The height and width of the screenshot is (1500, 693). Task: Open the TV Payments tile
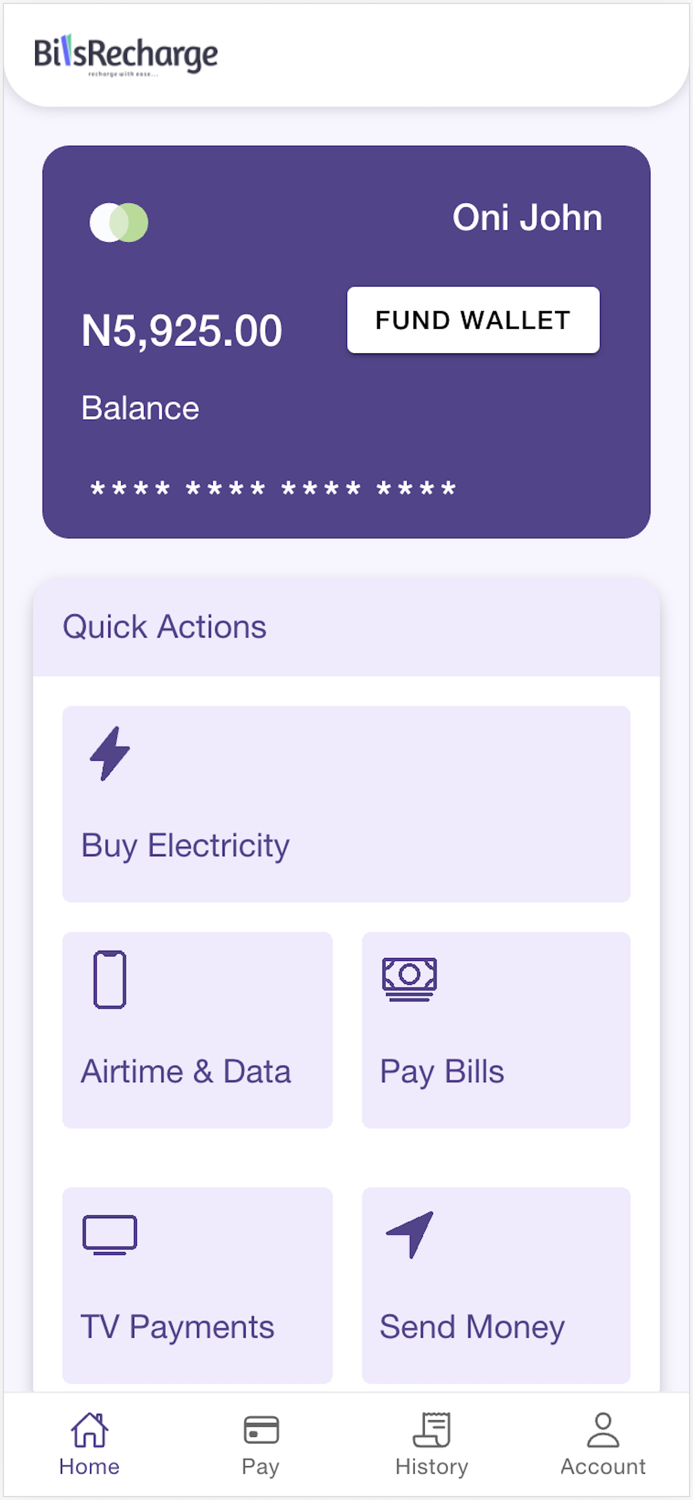pyautogui.click(x=197, y=1286)
